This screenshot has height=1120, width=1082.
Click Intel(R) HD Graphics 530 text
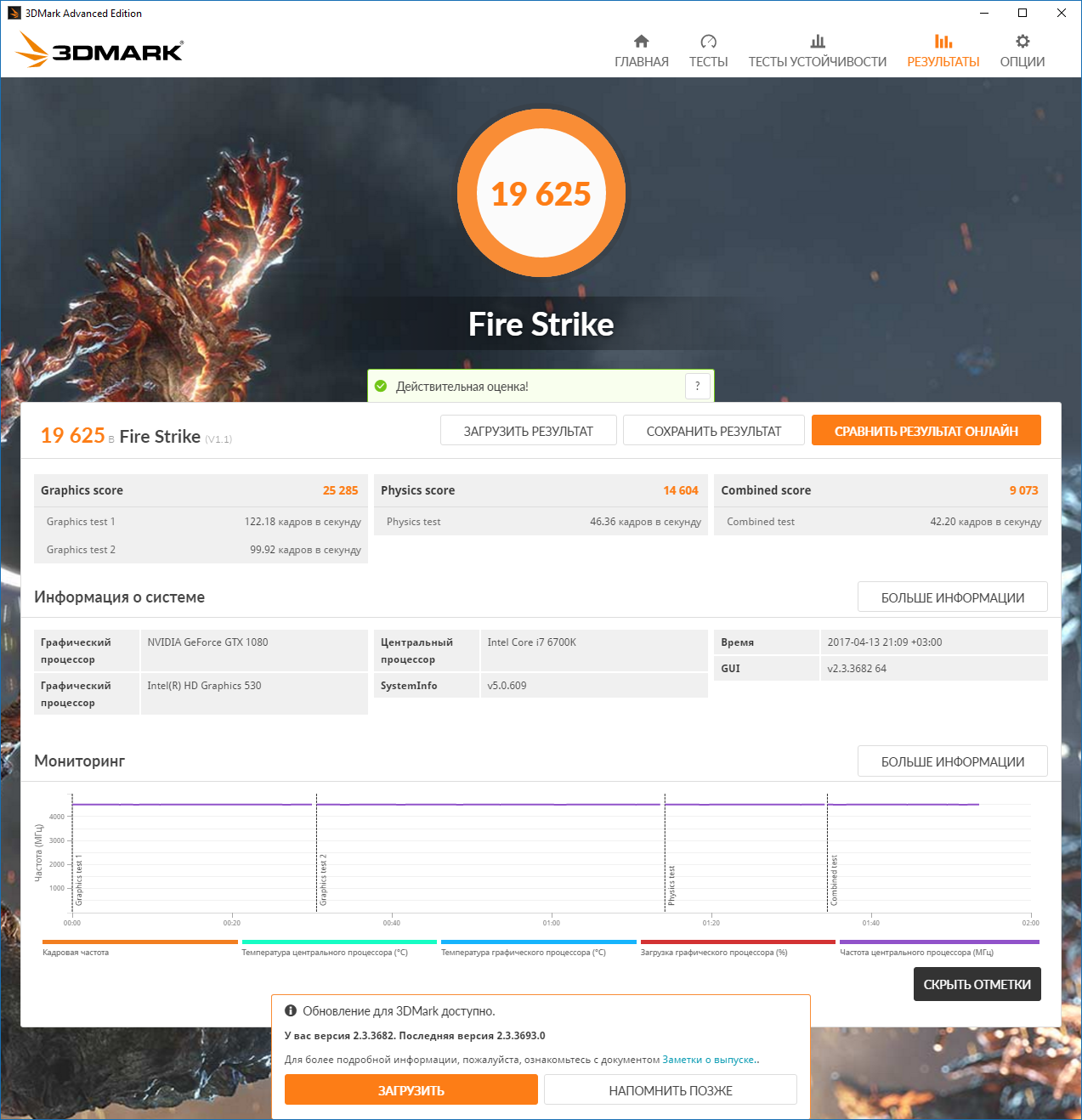coord(204,686)
